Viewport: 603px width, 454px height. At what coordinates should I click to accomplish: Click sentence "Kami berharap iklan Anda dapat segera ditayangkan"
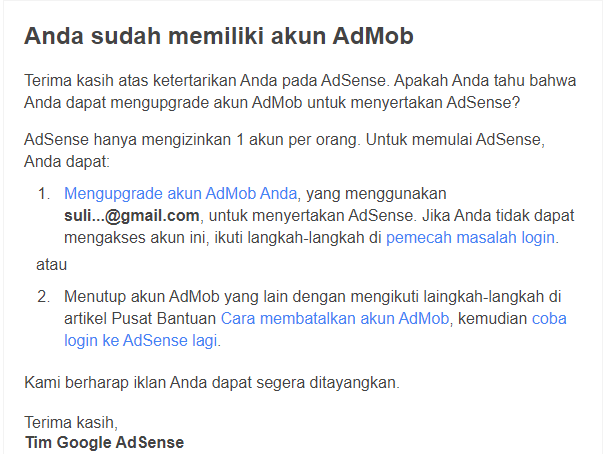212,383
